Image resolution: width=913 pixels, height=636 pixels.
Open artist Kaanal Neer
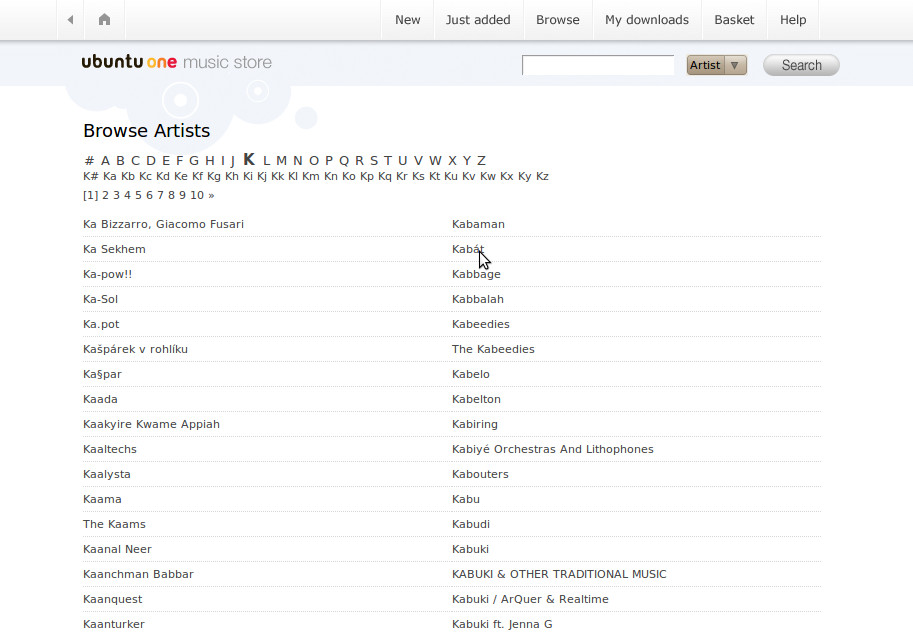[118, 550]
